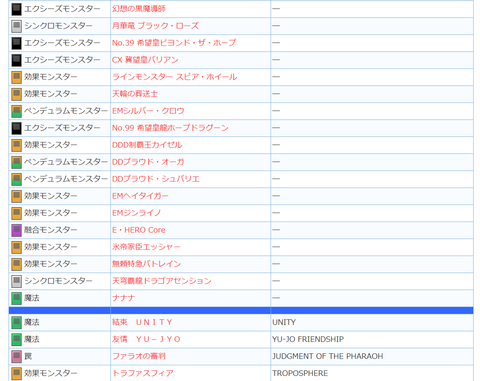Click the black card icon in the CX 冀望皇バリアン row

click(16, 60)
